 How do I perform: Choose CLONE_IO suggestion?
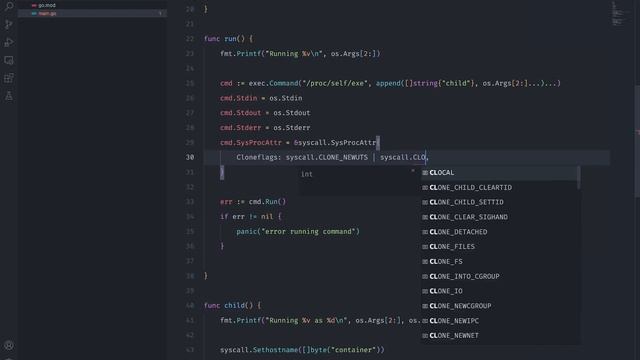pos(499,291)
